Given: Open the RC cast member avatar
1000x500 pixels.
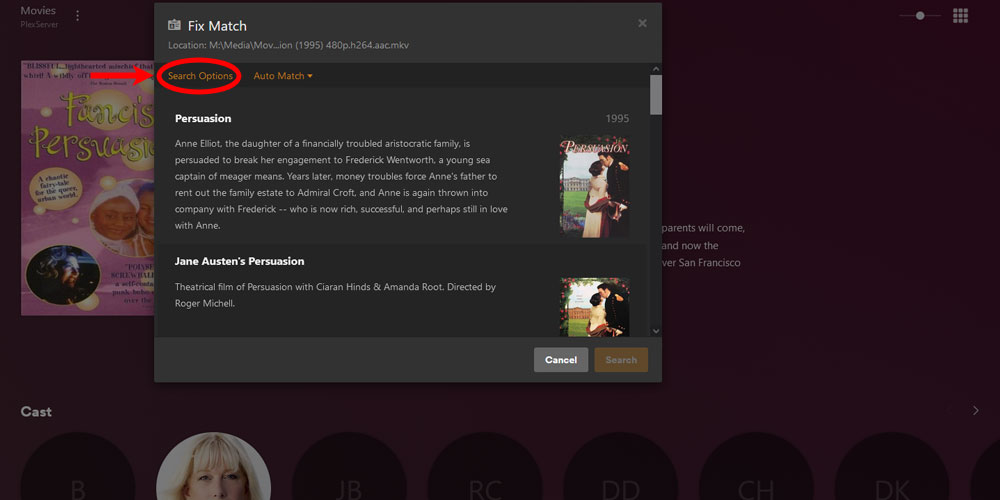Looking at the screenshot, I should point(485,466).
